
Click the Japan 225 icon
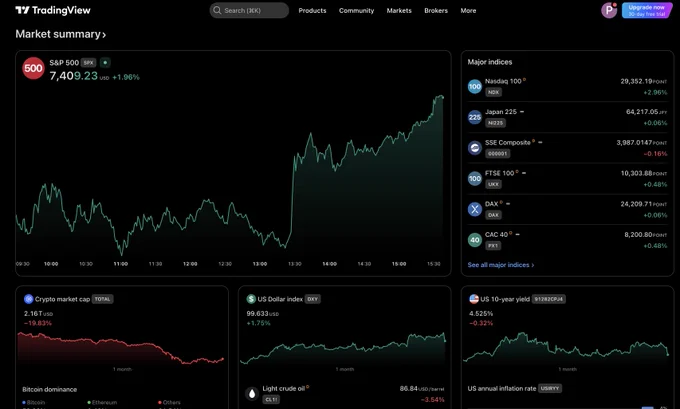pyautogui.click(x=475, y=117)
